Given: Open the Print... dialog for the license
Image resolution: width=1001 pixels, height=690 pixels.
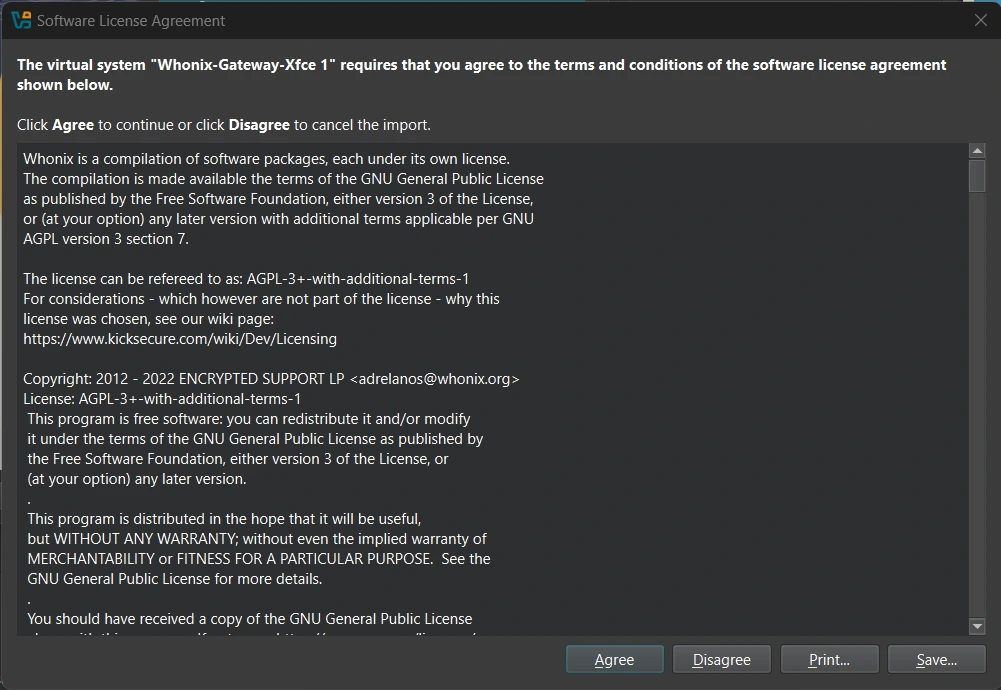Looking at the screenshot, I should [829, 659].
